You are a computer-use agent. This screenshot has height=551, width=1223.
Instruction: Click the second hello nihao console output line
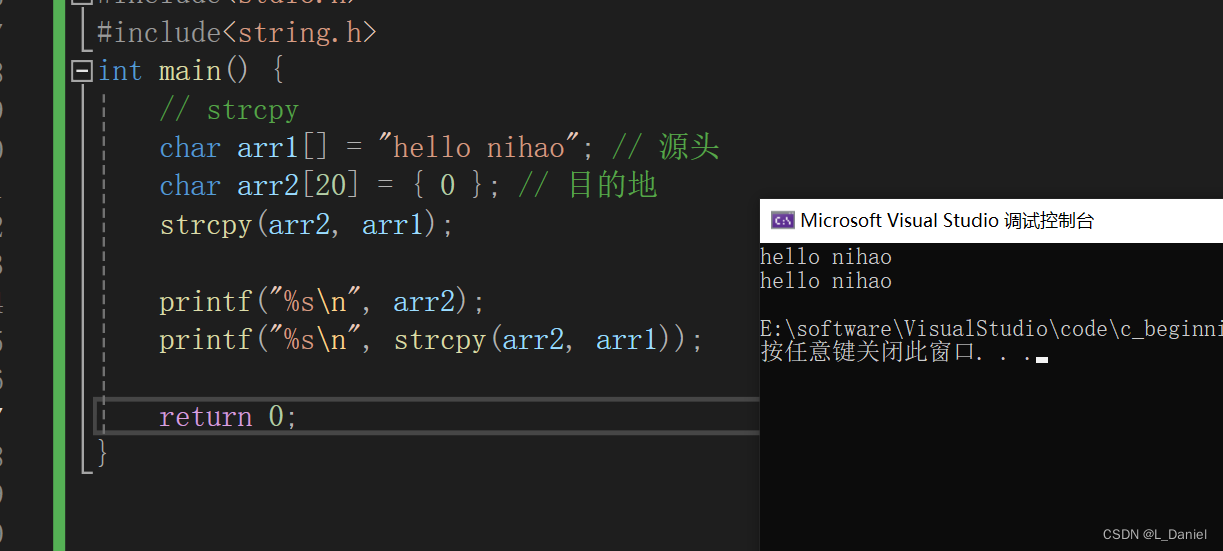click(x=826, y=282)
